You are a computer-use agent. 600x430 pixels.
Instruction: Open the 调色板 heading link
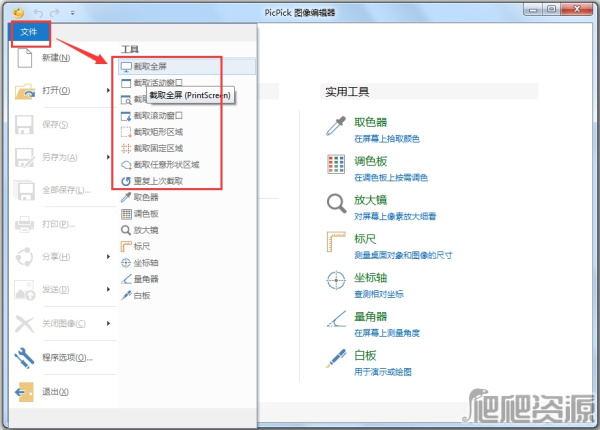point(370,161)
